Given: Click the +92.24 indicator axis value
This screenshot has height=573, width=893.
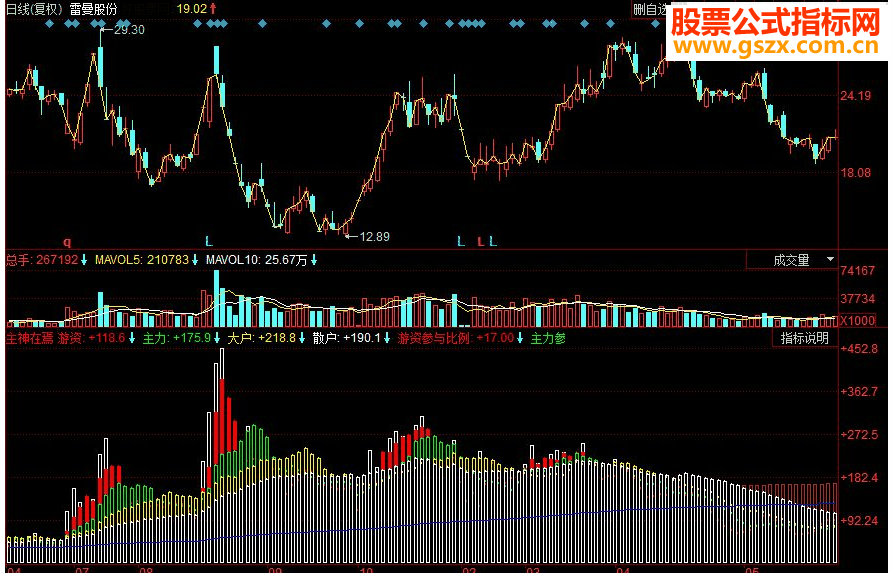Looking at the screenshot, I should click(x=859, y=521).
